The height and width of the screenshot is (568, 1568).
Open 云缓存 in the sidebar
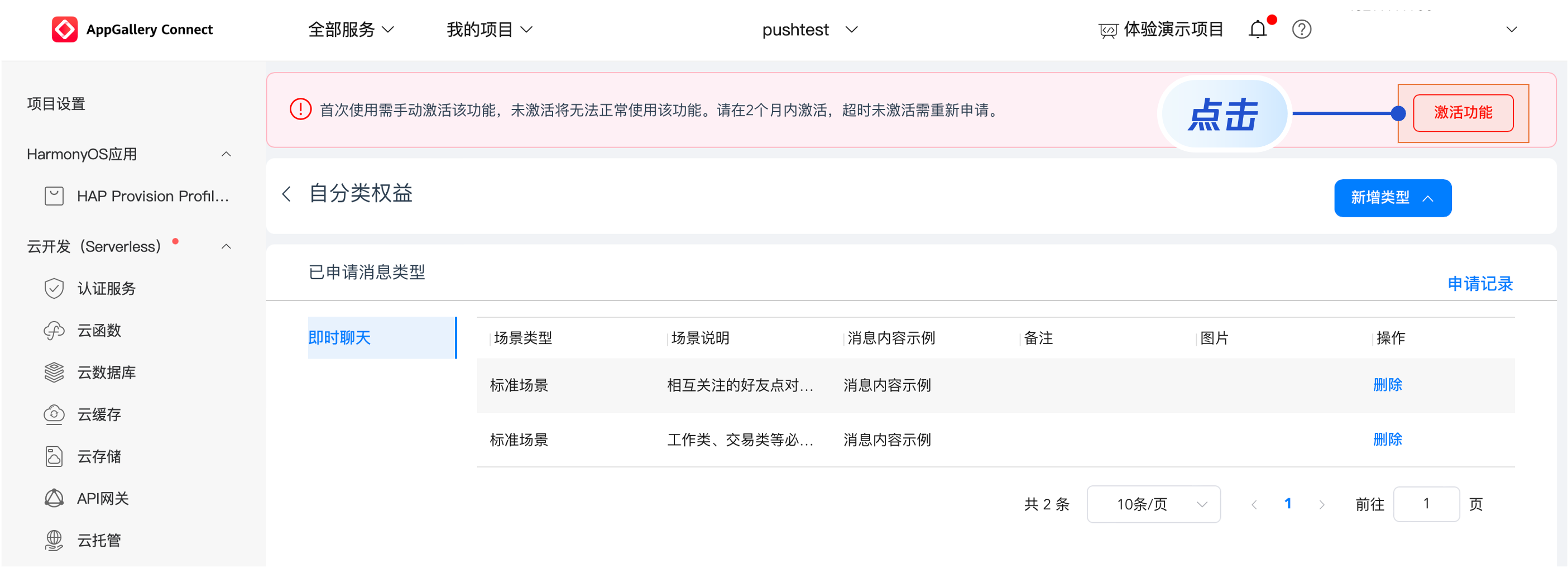99,414
